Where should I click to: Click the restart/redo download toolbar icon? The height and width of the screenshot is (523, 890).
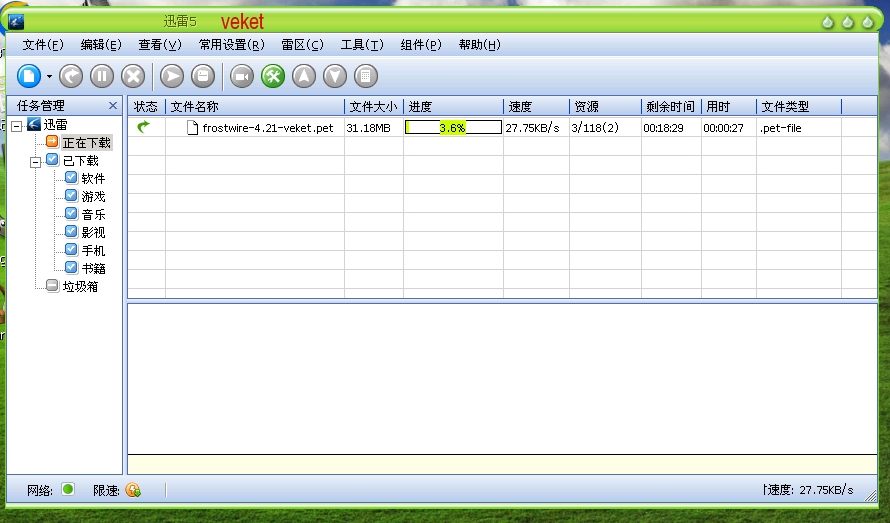click(71, 76)
